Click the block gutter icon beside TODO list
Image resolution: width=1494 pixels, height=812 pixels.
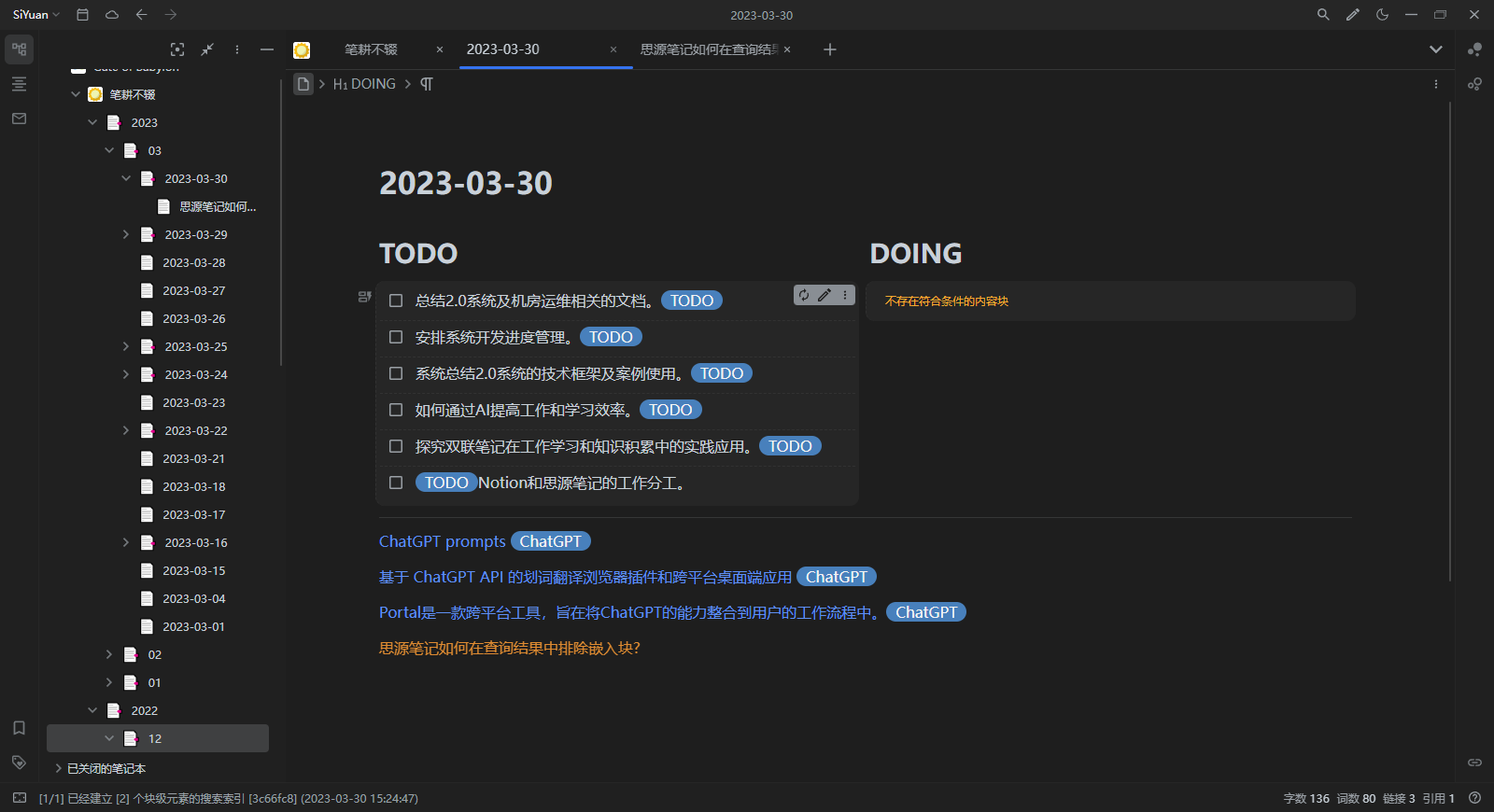point(365,297)
